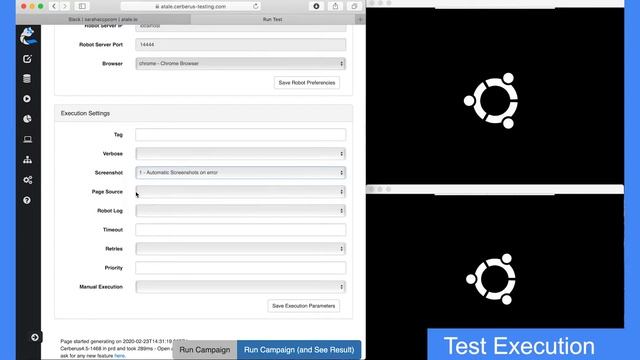The image size is (640, 360).
Task: Open the Retries dropdown
Action: [x=240, y=249]
